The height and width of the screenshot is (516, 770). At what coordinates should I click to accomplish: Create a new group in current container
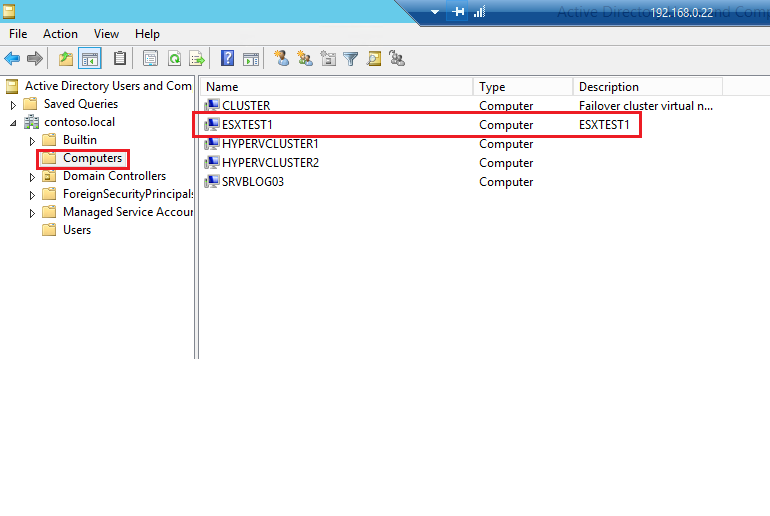(x=305, y=59)
